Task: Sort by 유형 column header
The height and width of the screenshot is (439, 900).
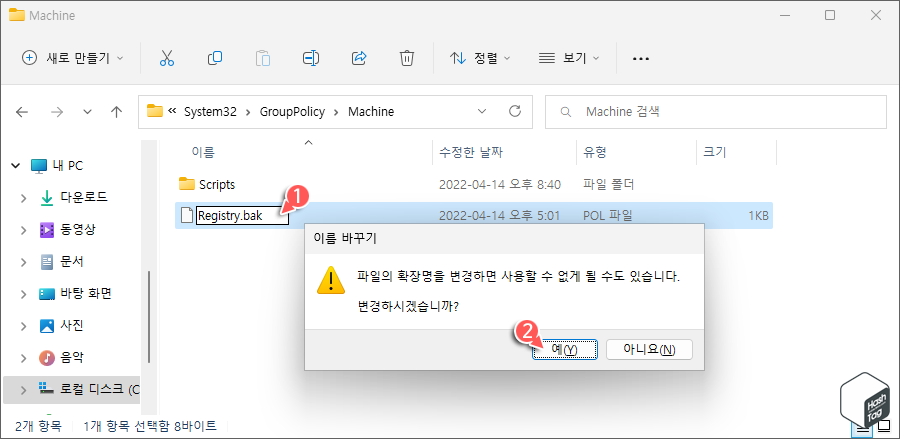Action: click(x=595, y=152)
